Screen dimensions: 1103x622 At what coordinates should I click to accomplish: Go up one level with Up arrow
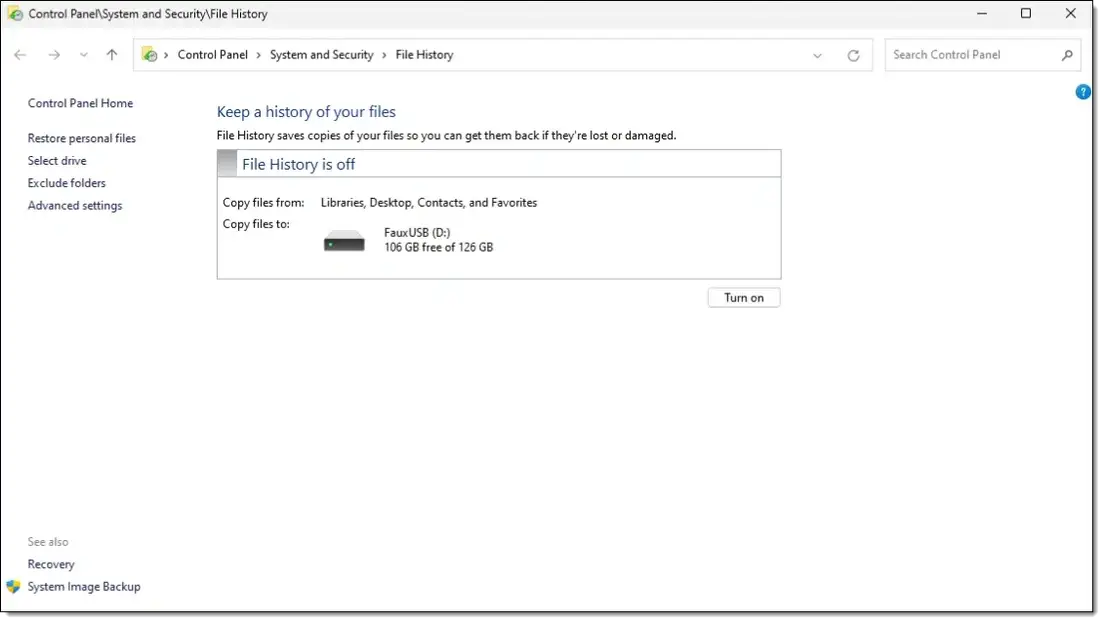tap(112, 55)
